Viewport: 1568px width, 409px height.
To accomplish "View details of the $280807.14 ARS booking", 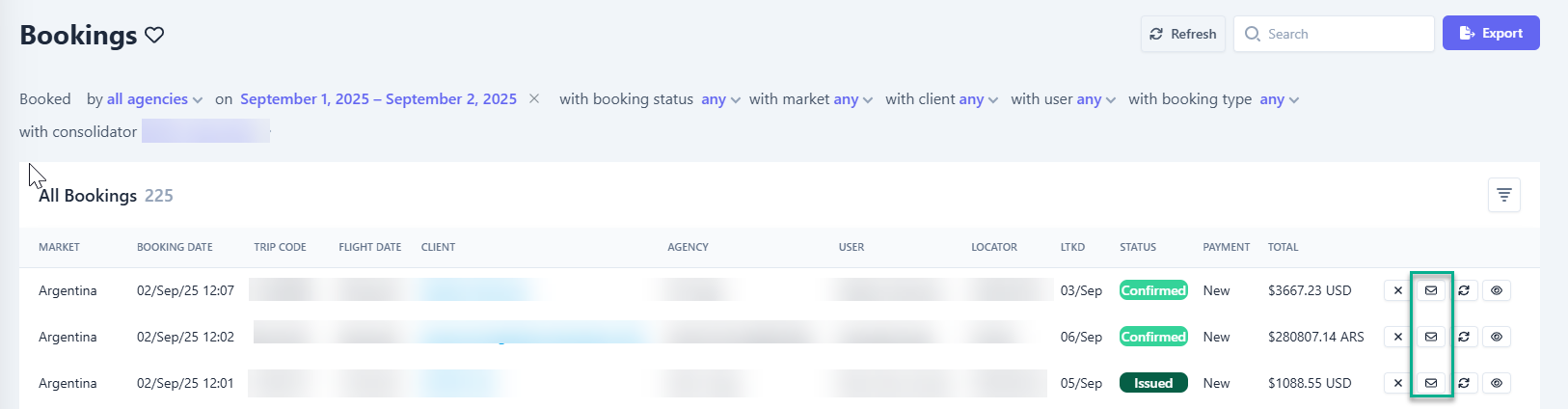I will click(x=1497, y=337).
